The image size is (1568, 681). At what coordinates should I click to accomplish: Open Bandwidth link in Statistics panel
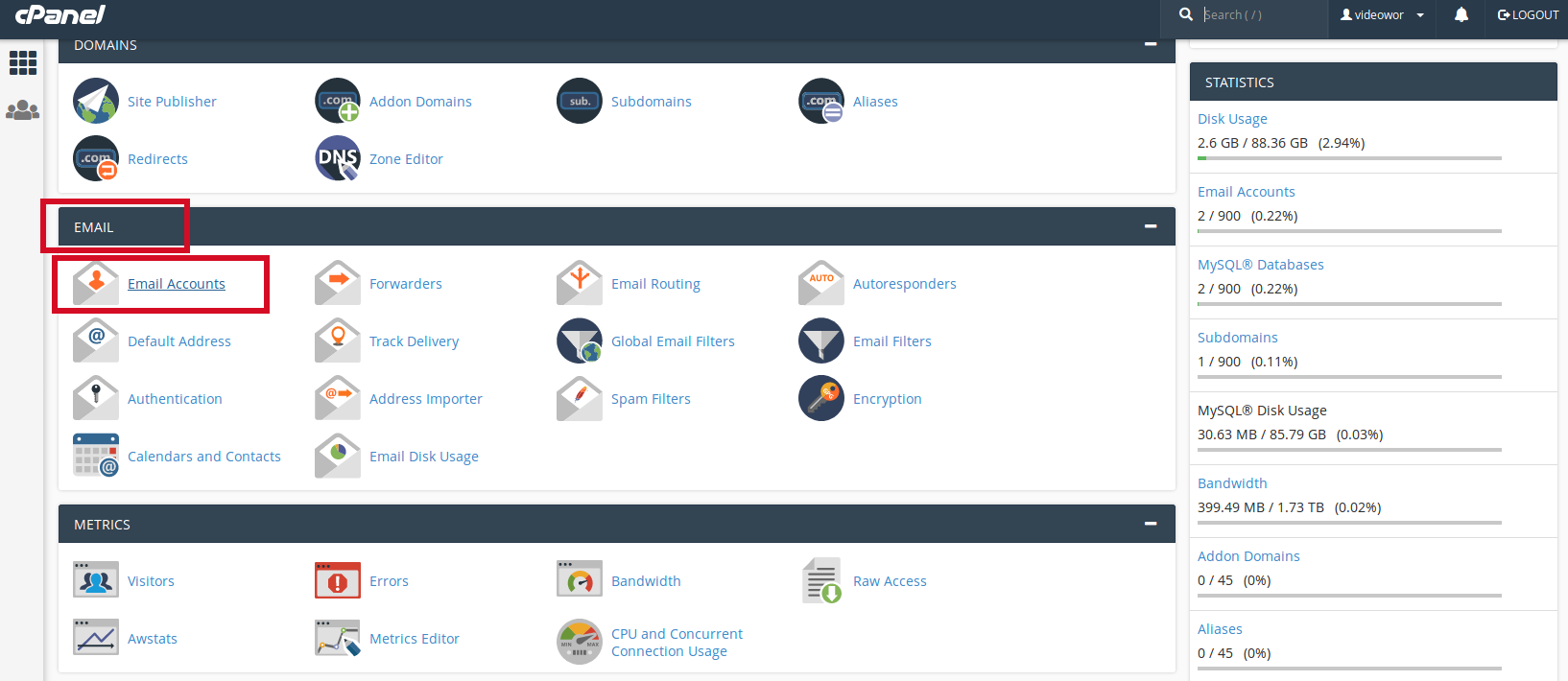(x=1232, y=483)
